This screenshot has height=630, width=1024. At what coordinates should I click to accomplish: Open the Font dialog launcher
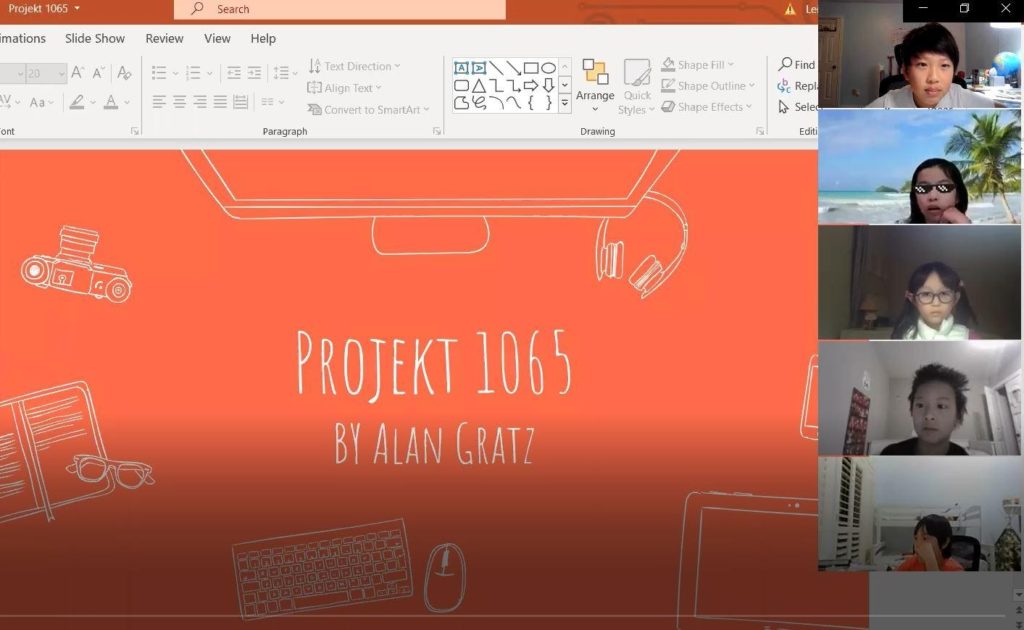point(135,131)
